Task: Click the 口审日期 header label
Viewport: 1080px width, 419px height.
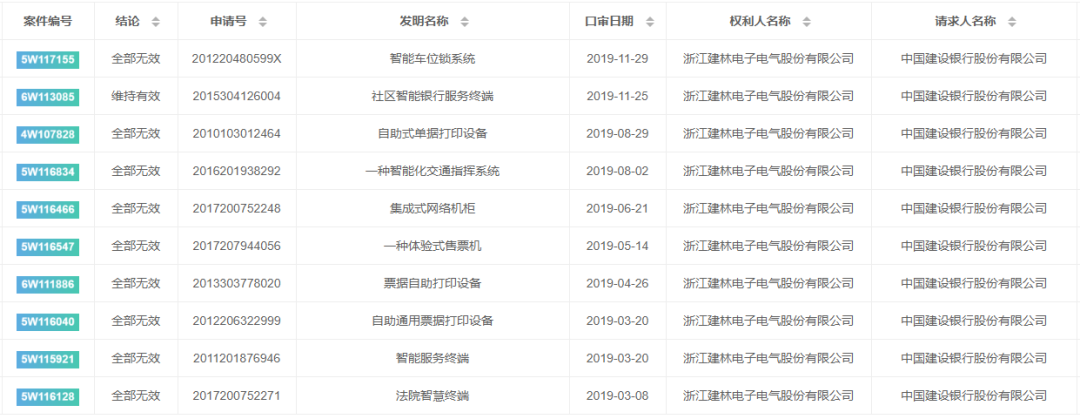Action: (x=610, y=21)
